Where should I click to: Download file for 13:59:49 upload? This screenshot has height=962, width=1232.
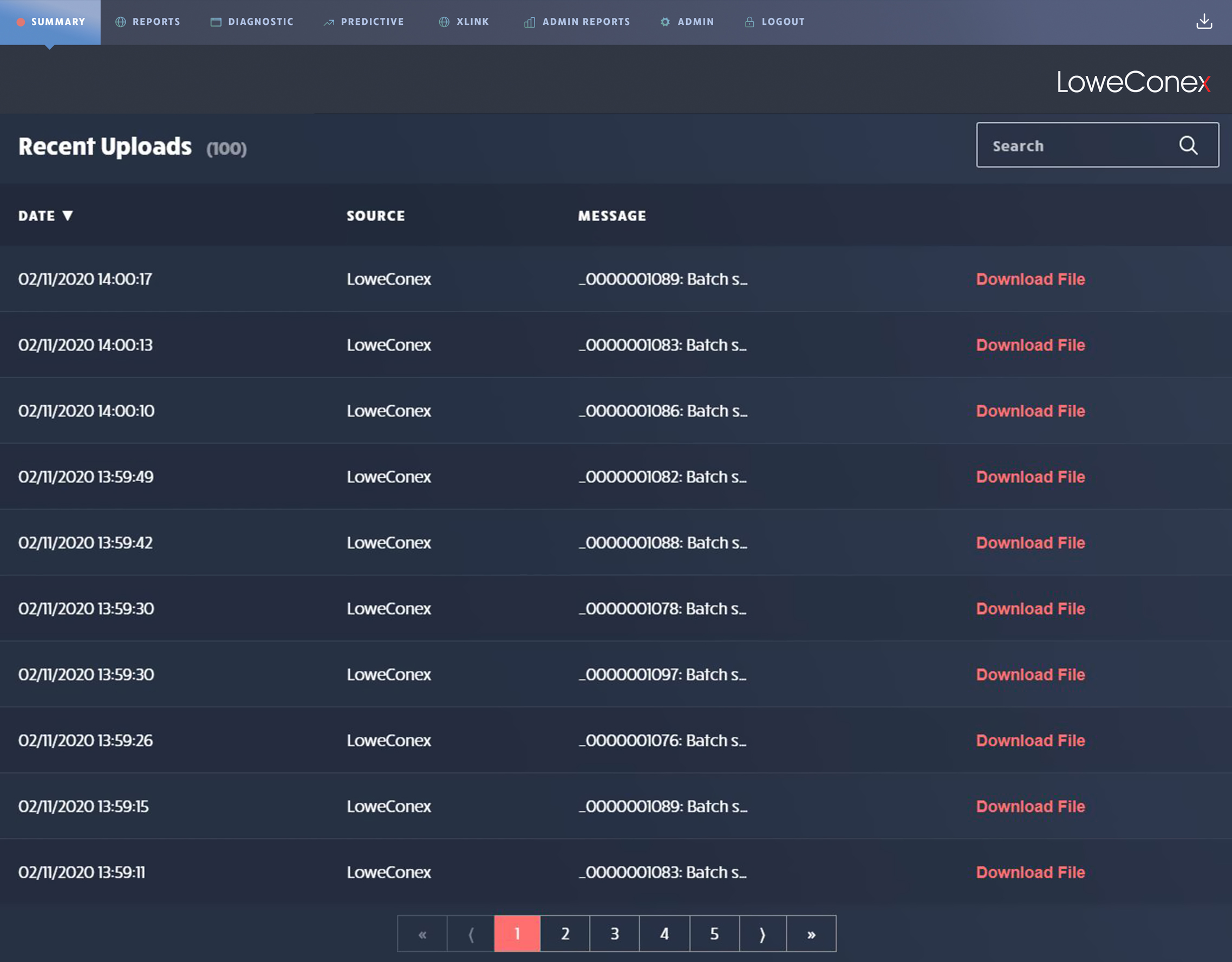[1030, 477]
